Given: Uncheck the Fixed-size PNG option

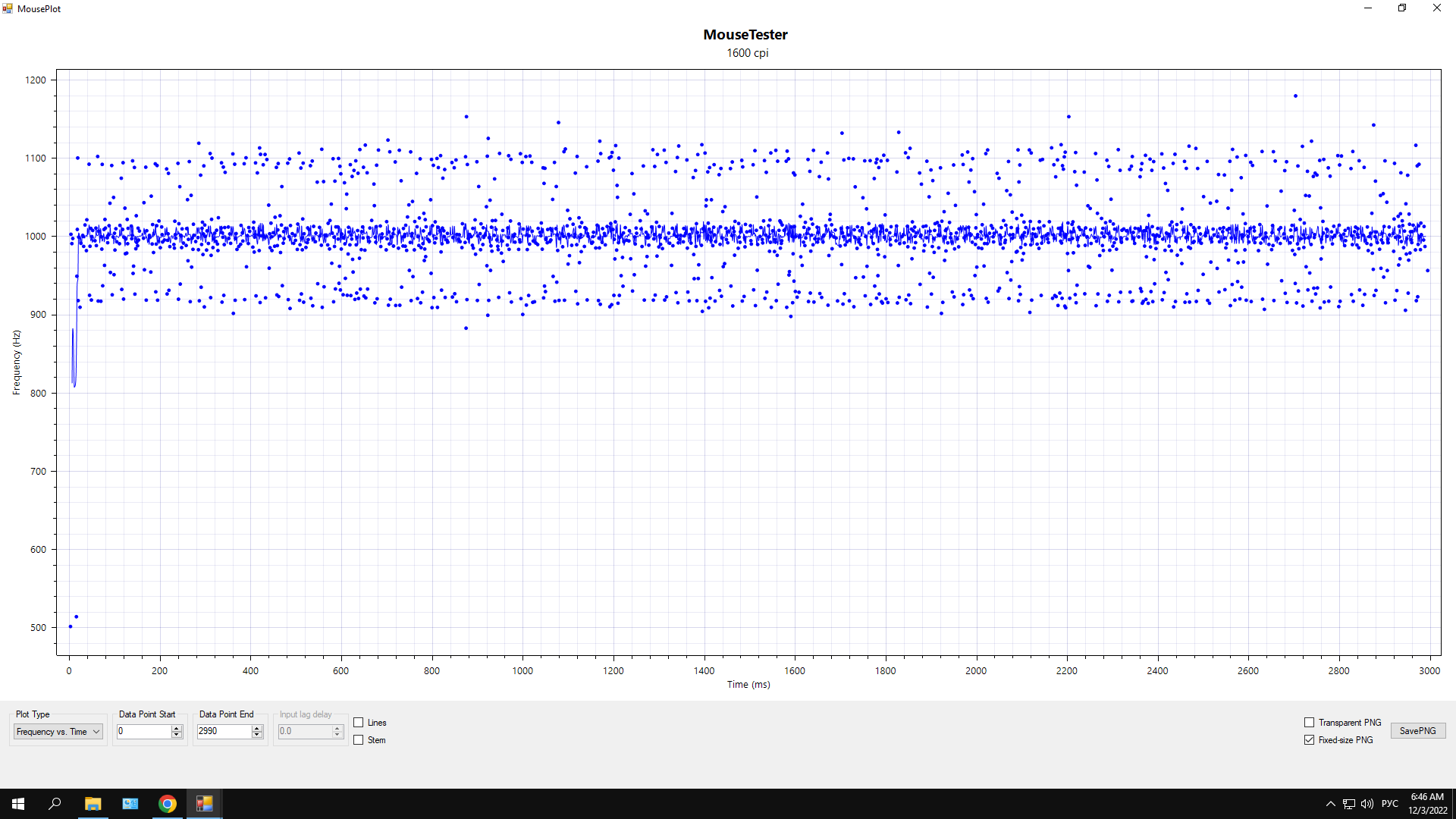Looking at the screenshot, I should 1309,740.
